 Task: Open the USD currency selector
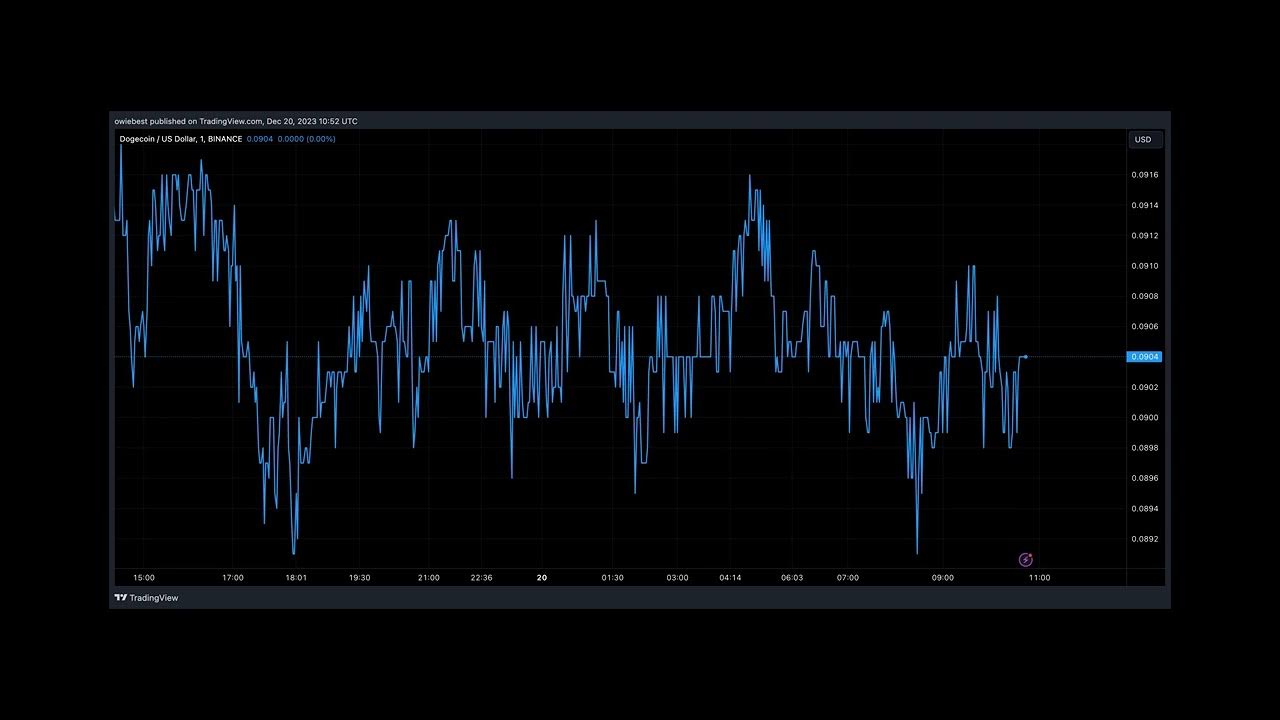click(1142, 140)
